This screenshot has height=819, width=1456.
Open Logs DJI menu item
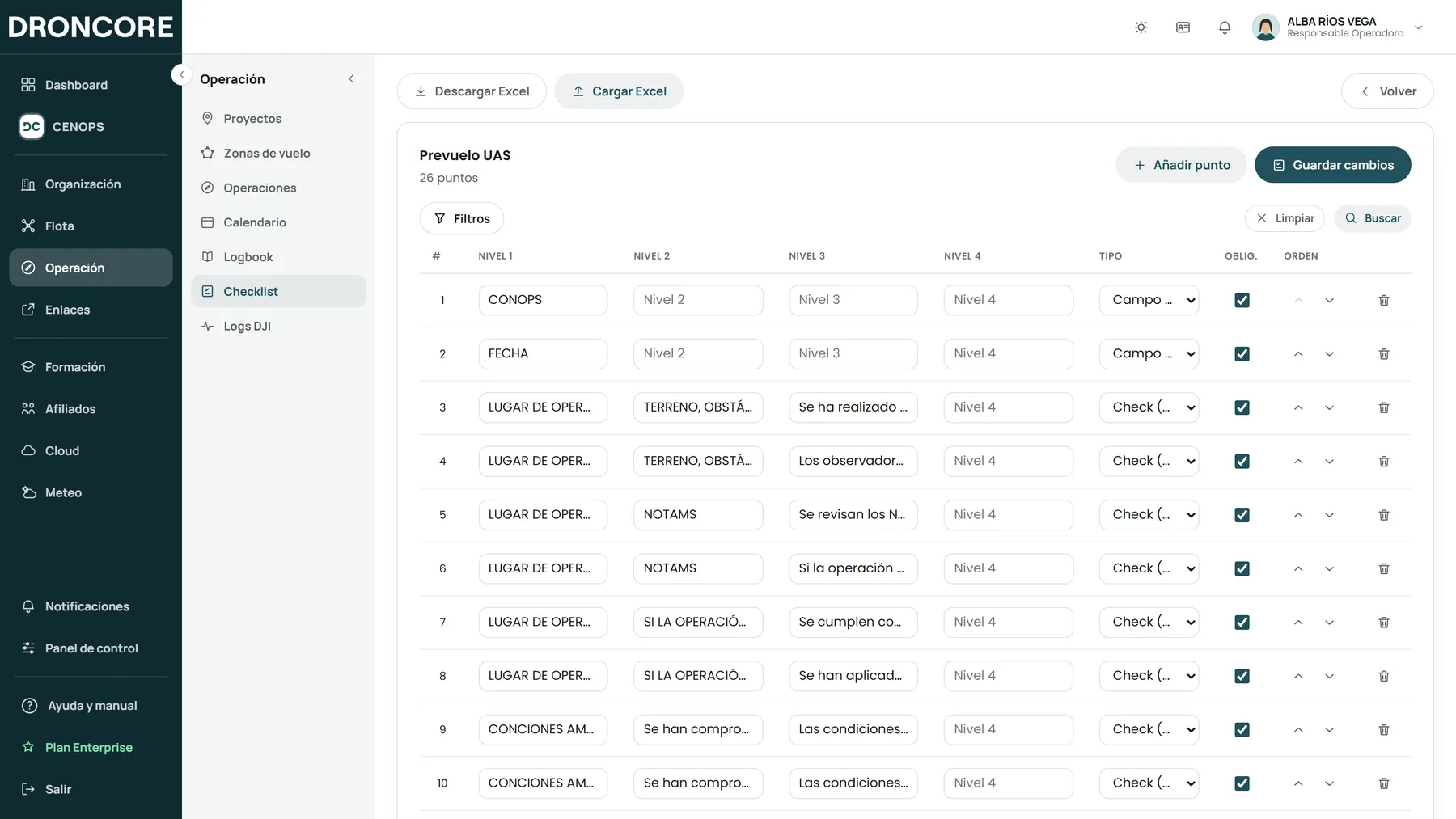[278, 326]
